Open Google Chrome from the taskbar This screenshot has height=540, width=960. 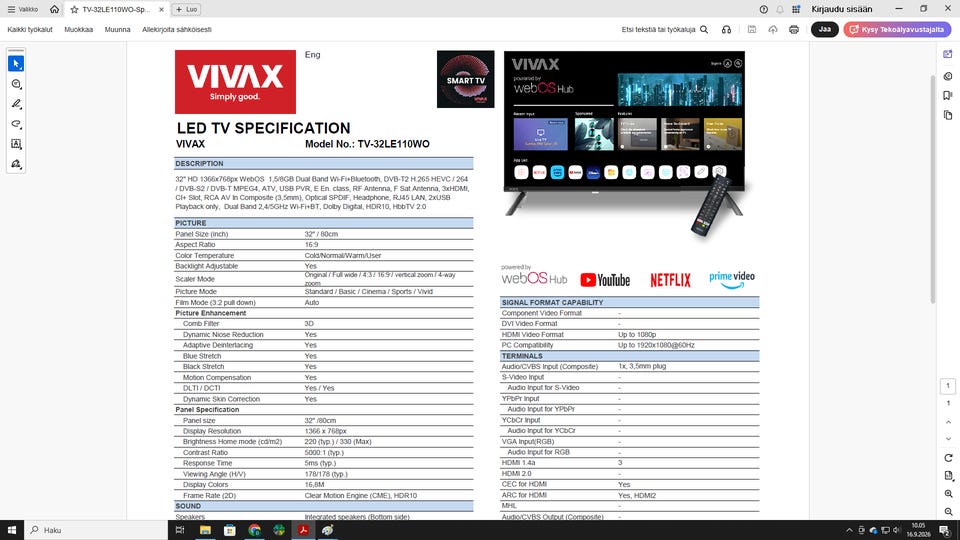pyautogui.click(x=254, y=530)
